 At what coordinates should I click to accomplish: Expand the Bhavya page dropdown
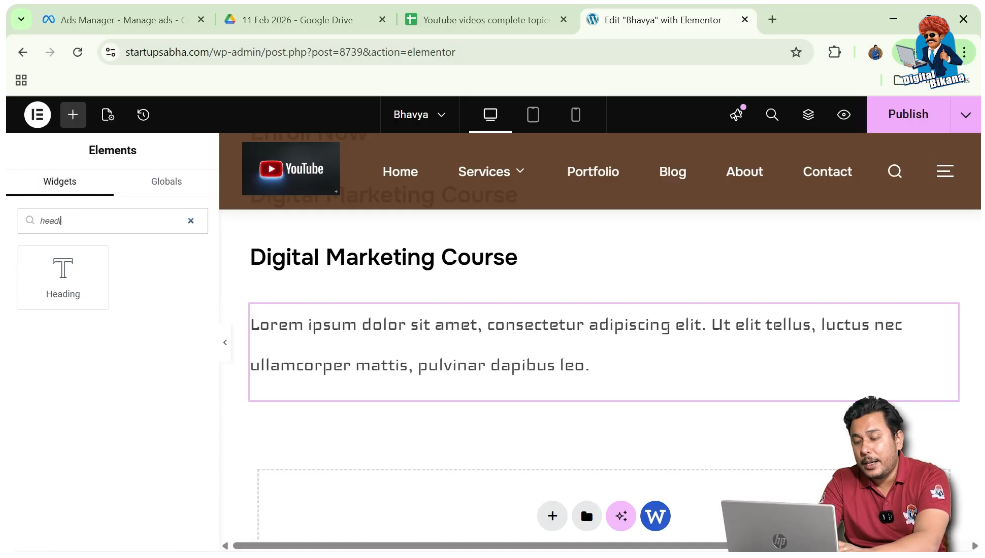click(x=419, y=115)
